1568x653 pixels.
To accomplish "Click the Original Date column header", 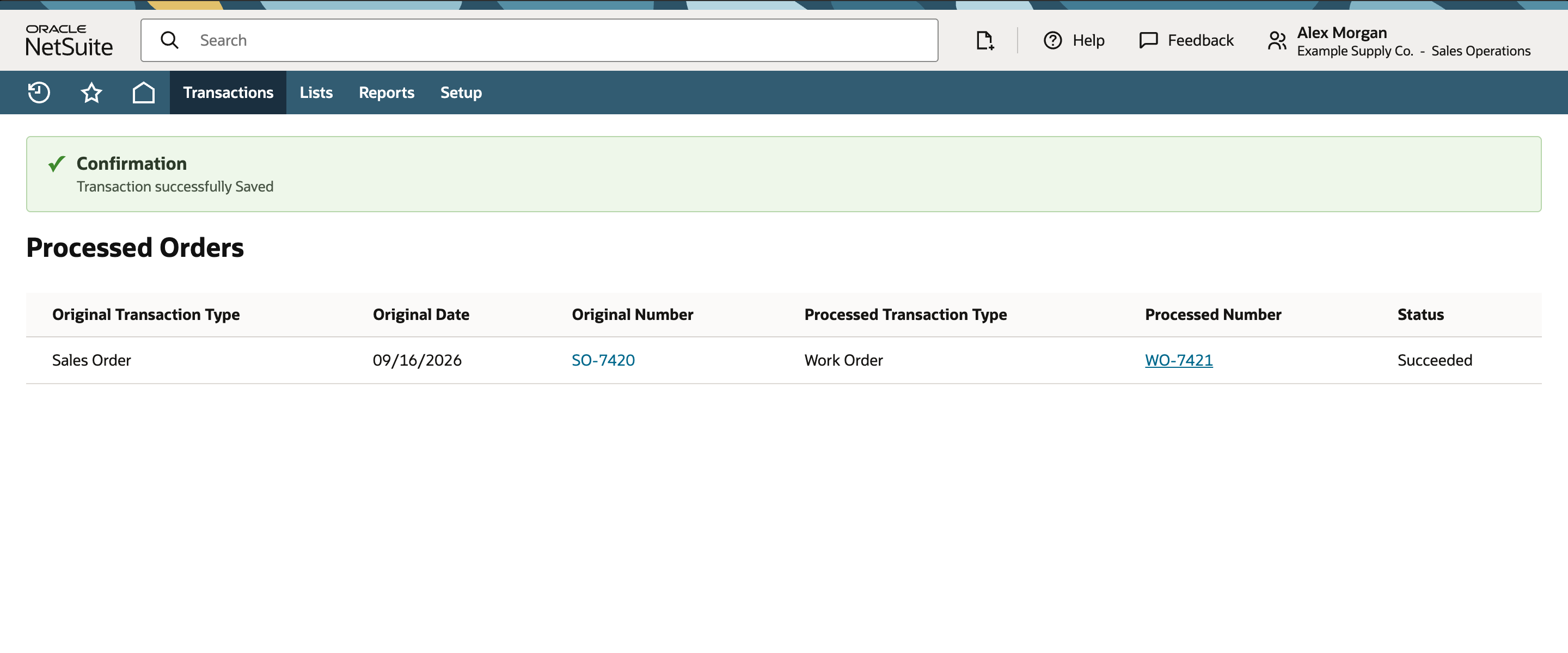I will tap(421, 315).
